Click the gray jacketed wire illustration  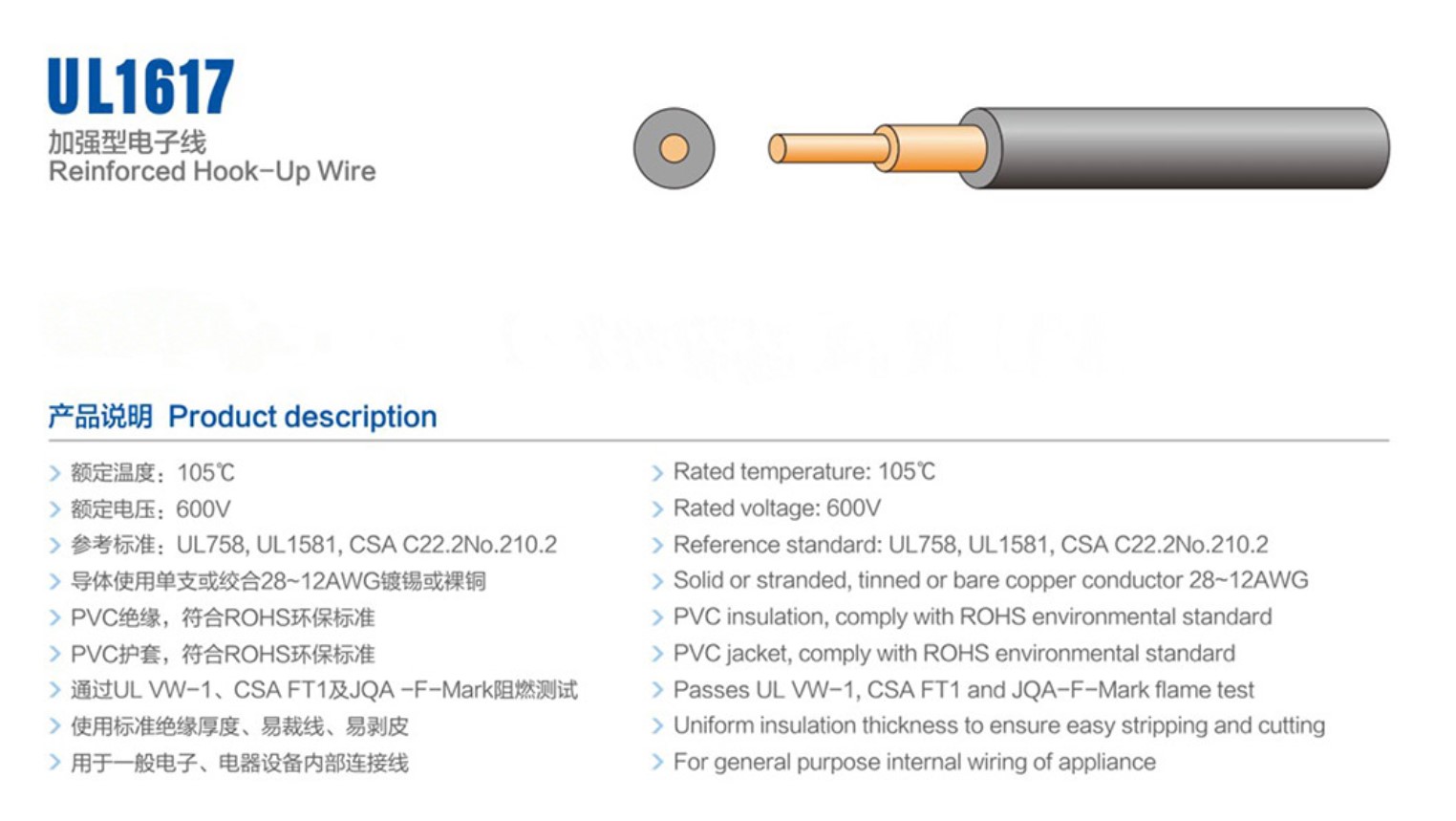click(x=1185, y=148)
